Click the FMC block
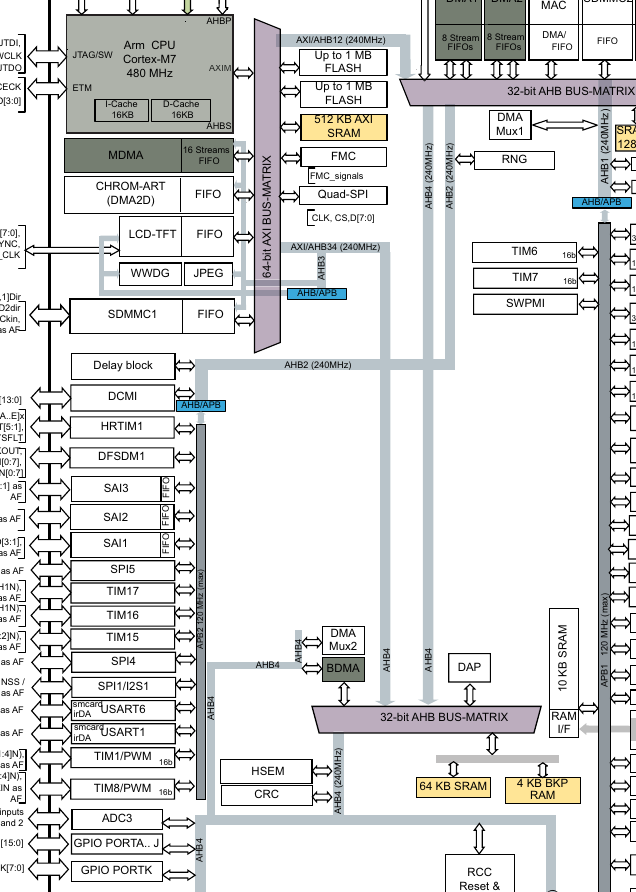The width and height of the screenshot is (636, 892). [x=344, y=156]
